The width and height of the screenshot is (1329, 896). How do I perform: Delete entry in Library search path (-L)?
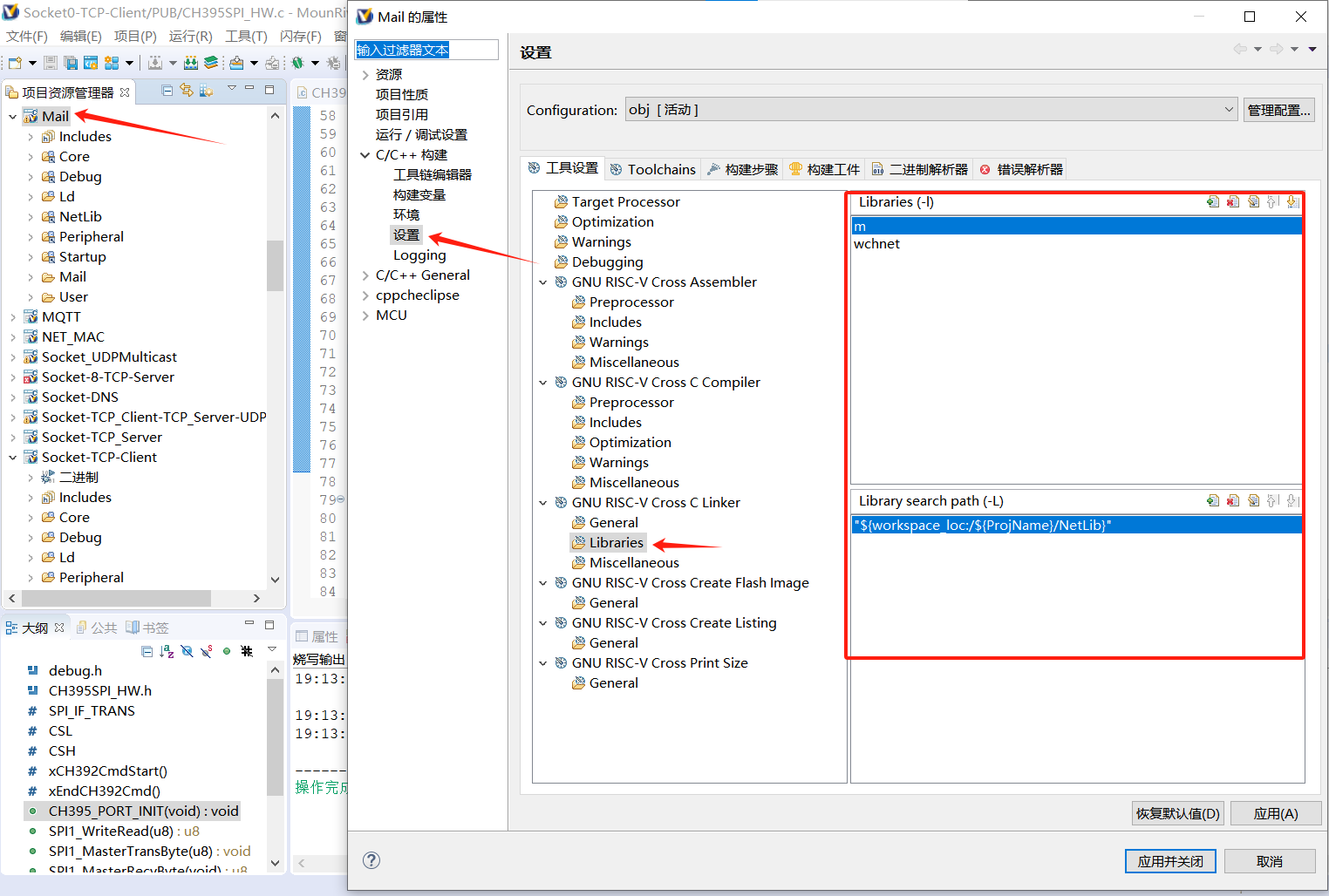coord(1233,501)
